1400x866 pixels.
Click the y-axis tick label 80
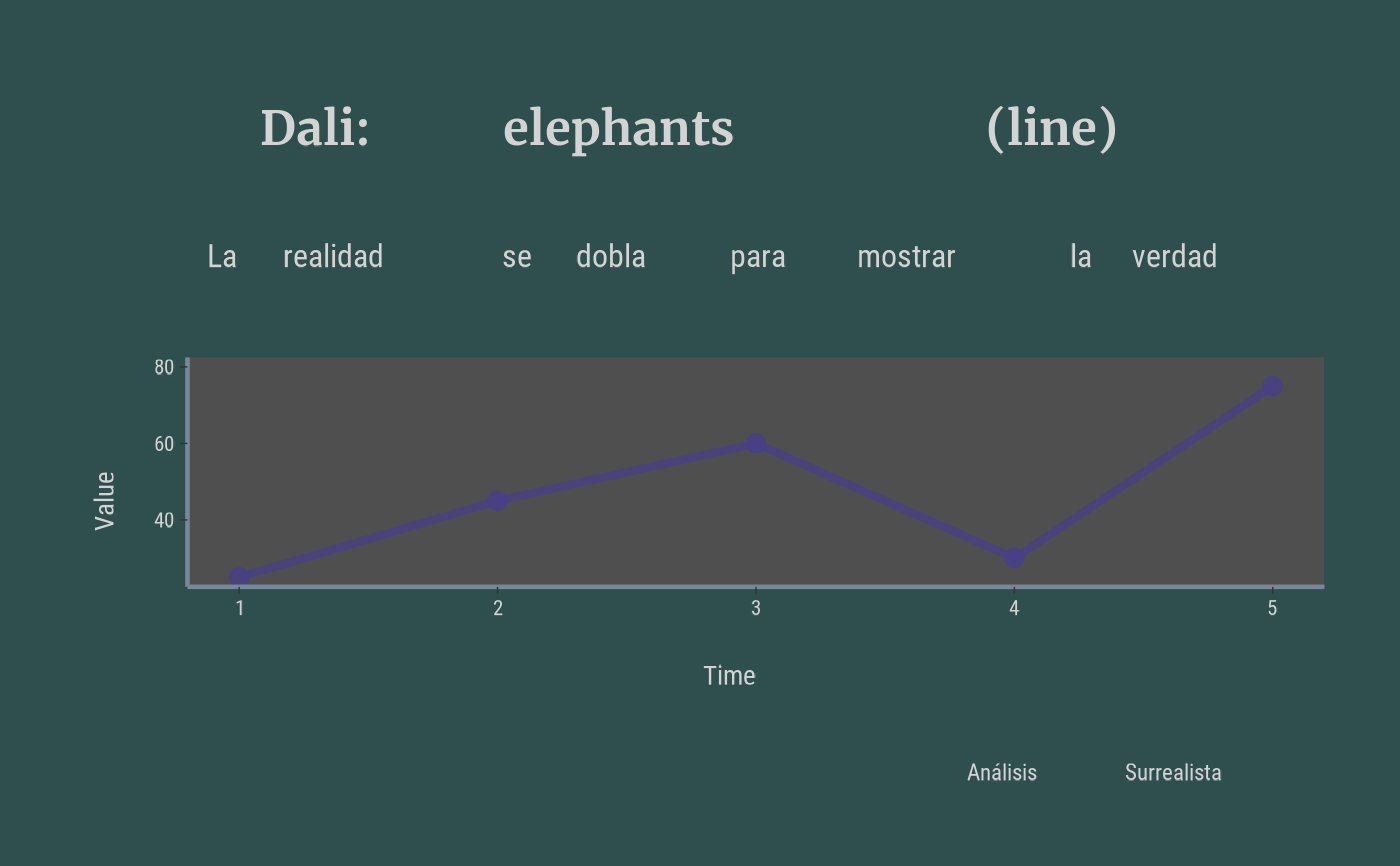[164, 368]
